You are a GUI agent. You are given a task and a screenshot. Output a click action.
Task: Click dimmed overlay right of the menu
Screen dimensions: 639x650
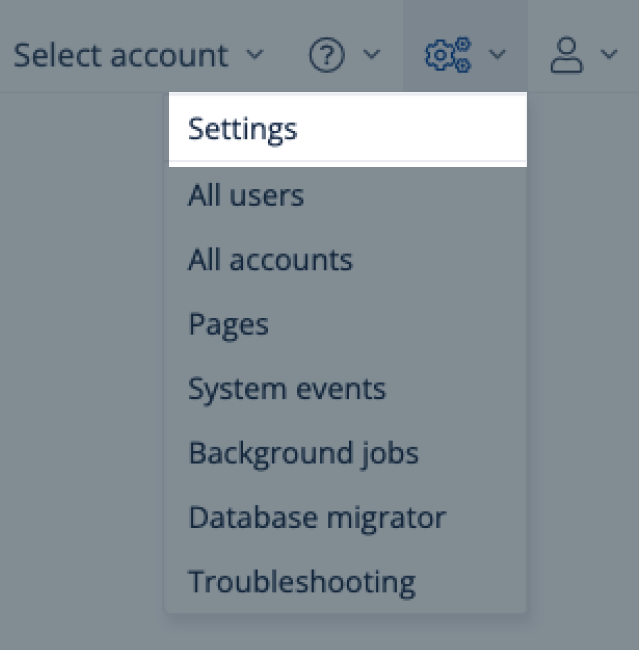pyautogui.click(x=585, y=350)
